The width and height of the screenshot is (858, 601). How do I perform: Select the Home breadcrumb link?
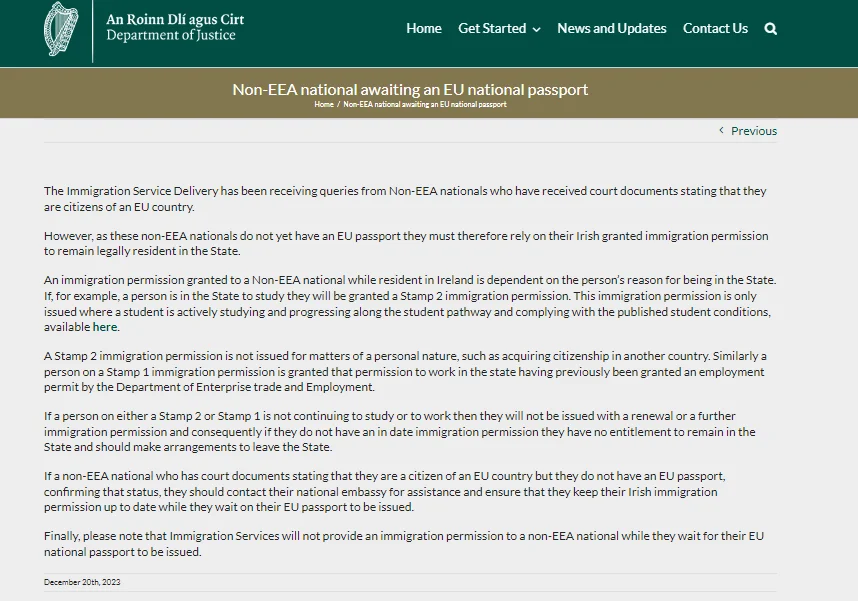click(323, 105)
